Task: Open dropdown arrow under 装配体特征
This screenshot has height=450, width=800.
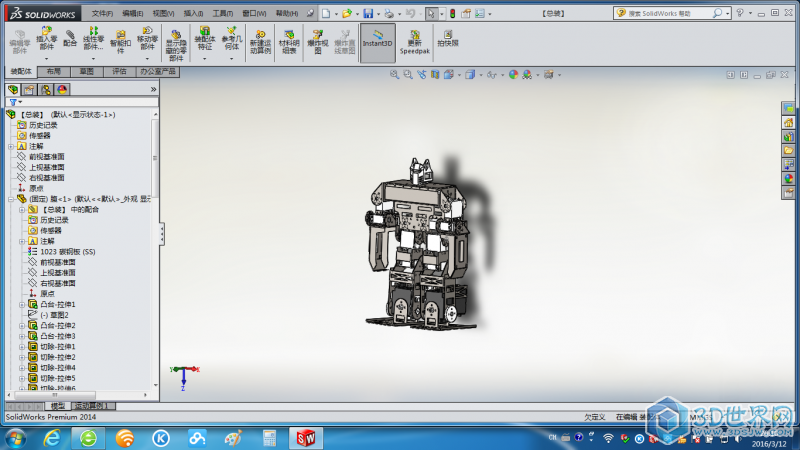Action: [x=205, y=59]
